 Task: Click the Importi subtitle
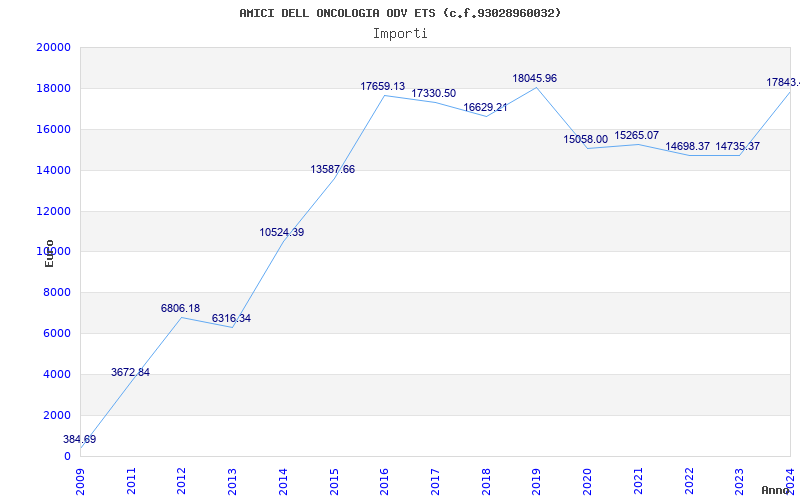(x=400, y=34)
